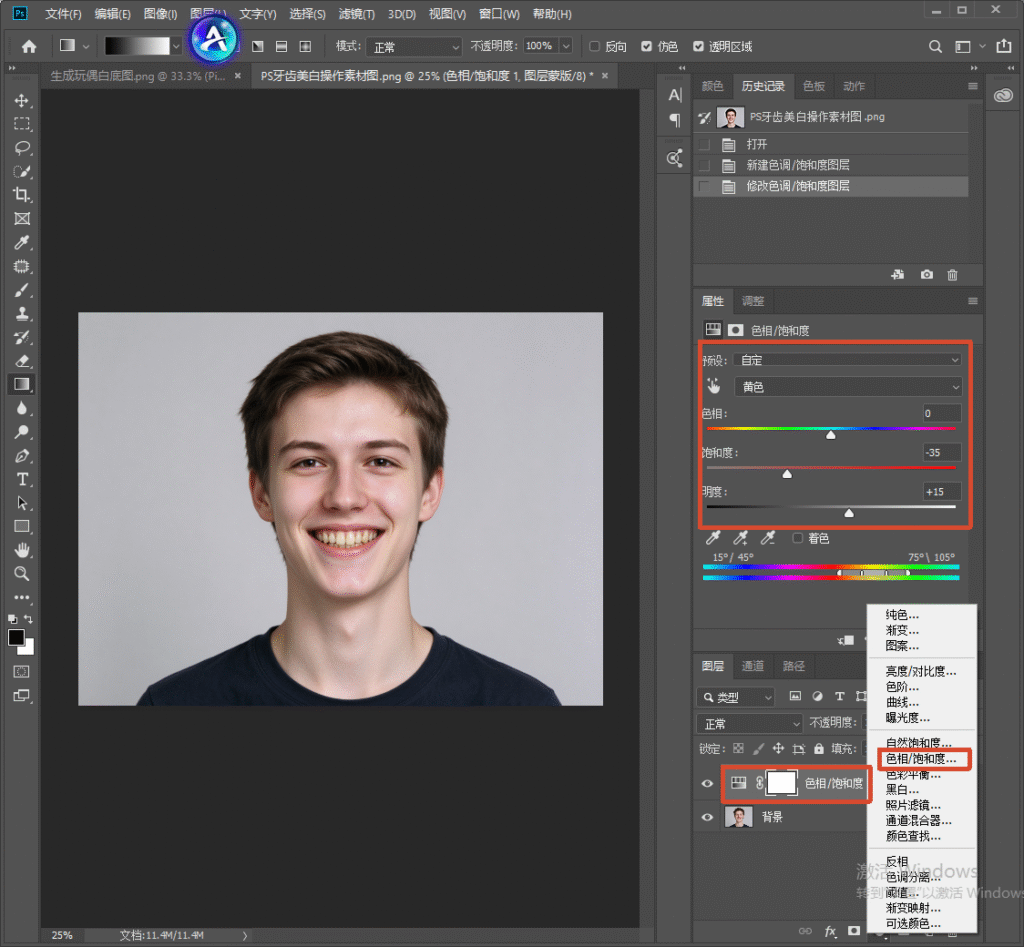Viewport: 1024px width, 947px height.
Task: Select the Hand tool
Action: (x=22, y=550)
